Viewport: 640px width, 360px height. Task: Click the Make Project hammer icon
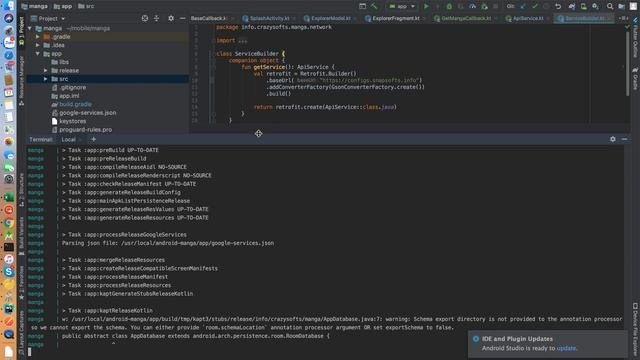(374, 6)
